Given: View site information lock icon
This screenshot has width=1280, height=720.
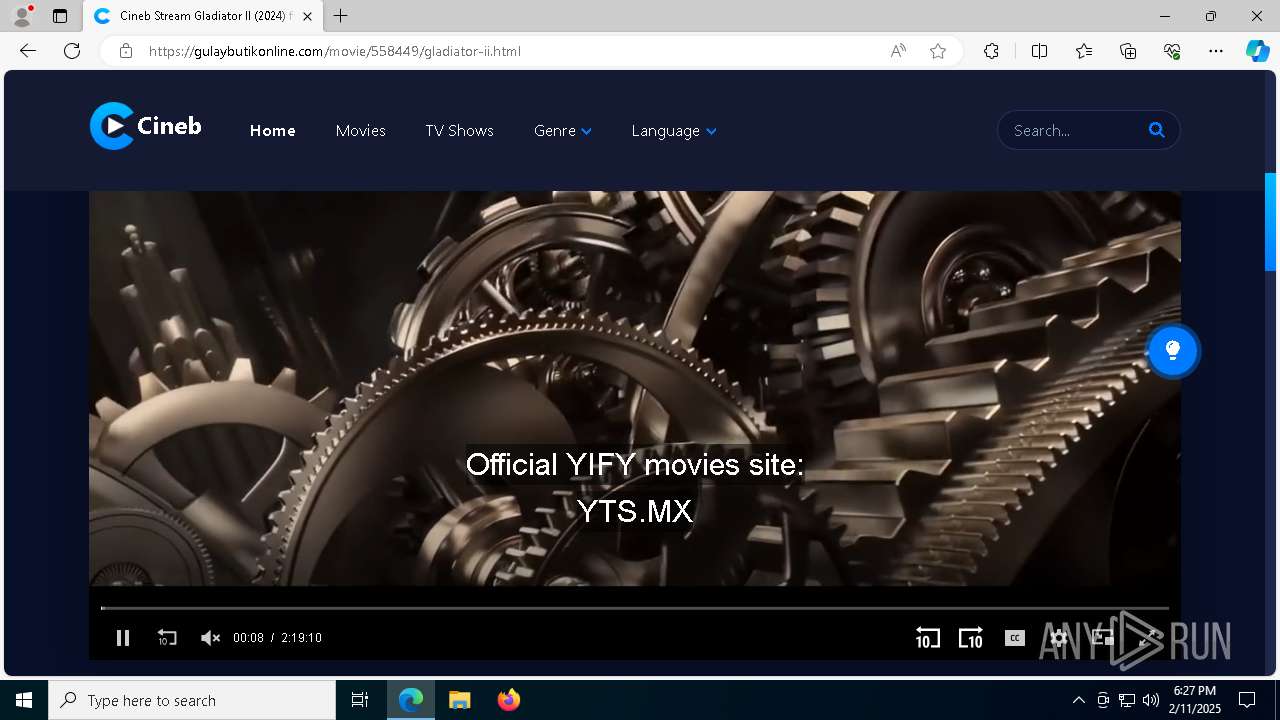Looking at the screenshot, I should (x=126, y=51).
